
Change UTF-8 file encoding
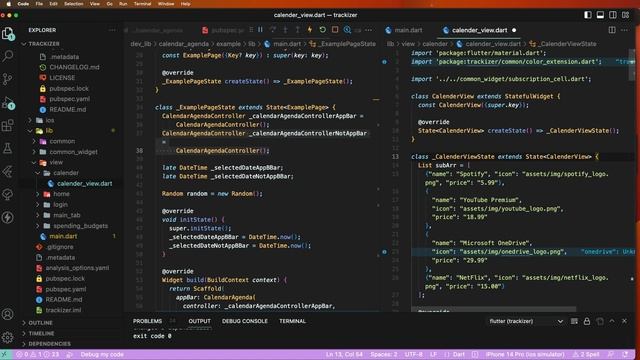coord(413,354)
